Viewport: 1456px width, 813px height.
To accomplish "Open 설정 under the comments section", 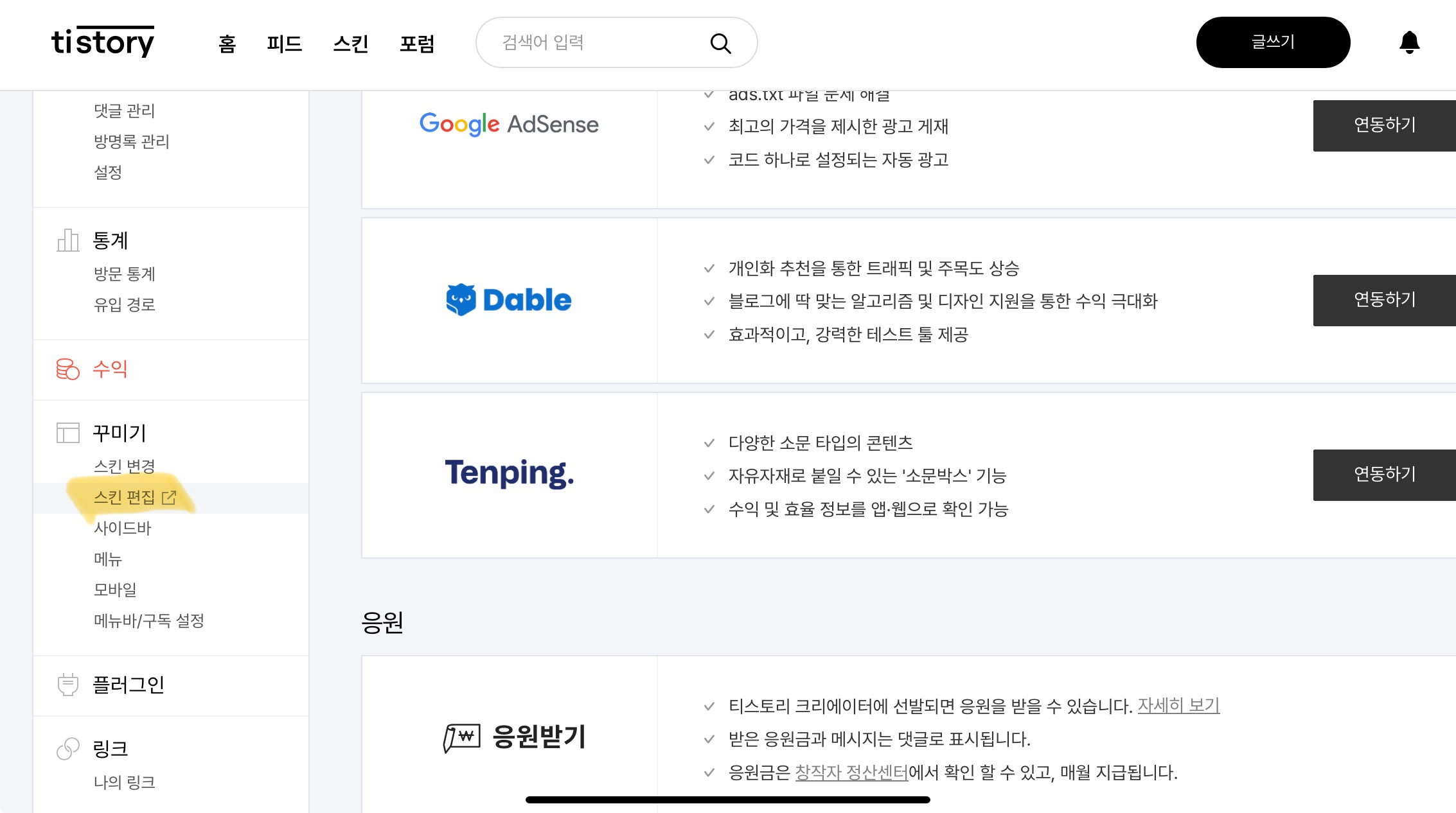I will [108, 172].
